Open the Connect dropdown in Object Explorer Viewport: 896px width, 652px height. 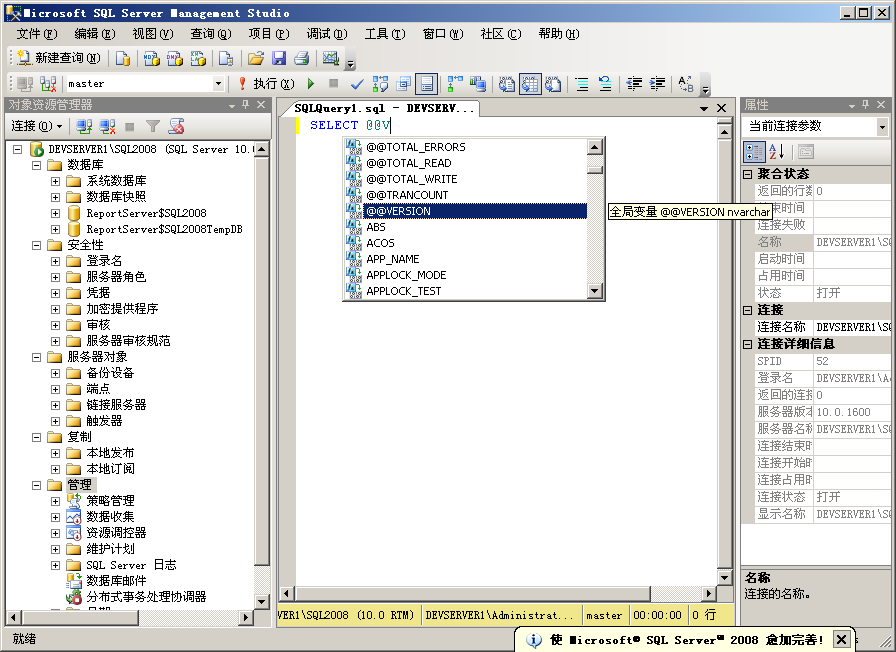pyautogui.click(x=37, y=126)
